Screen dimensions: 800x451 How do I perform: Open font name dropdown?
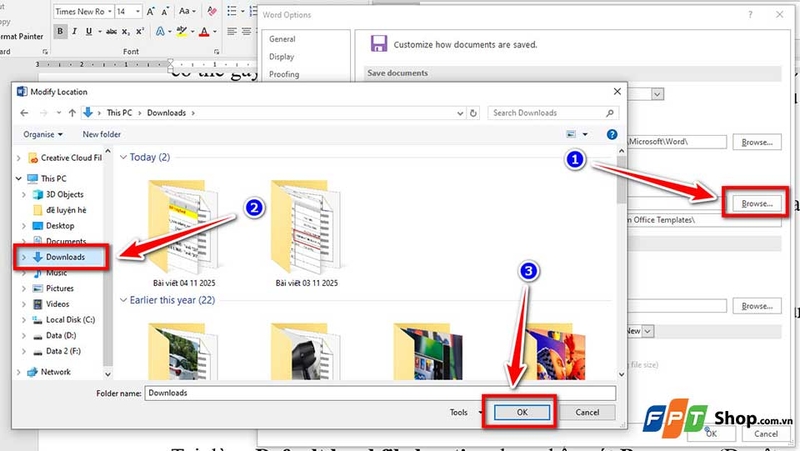point(109,11)
